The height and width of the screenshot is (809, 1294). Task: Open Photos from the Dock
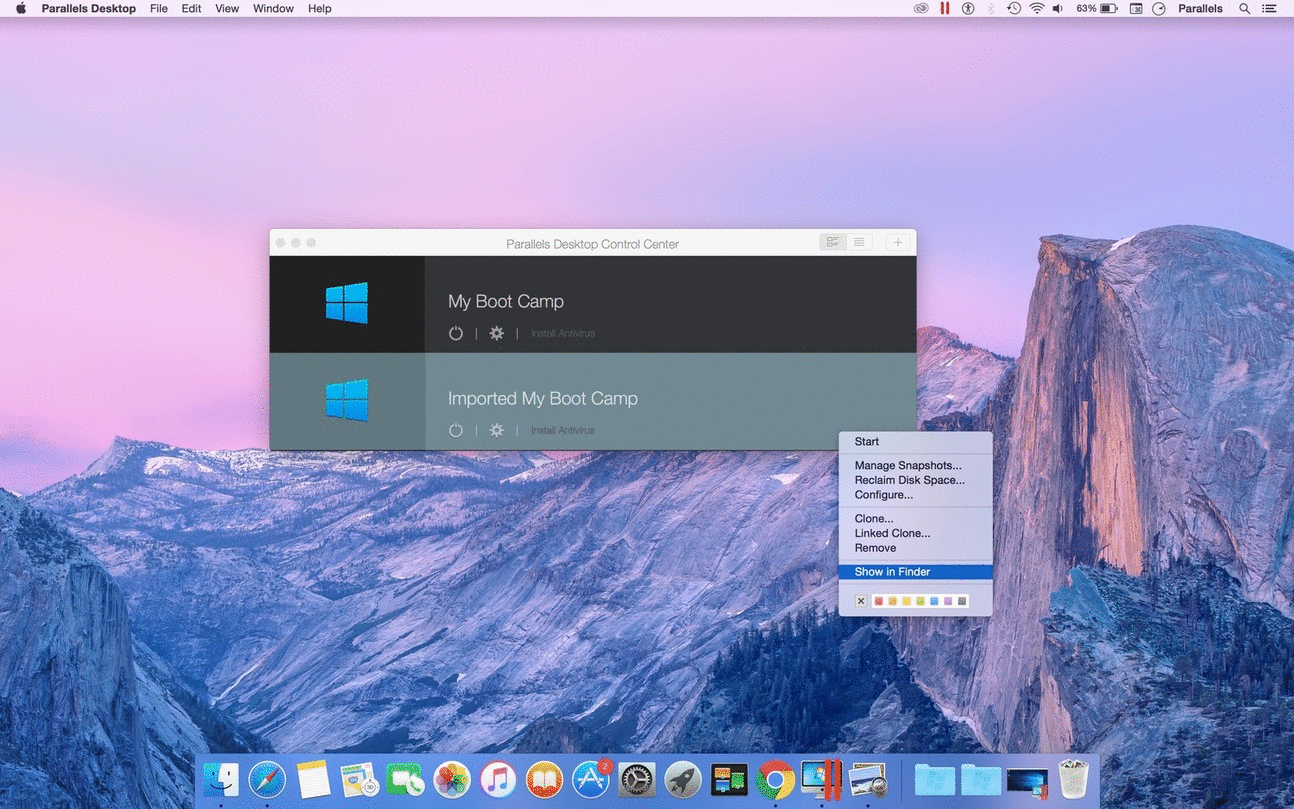point(452,779)
